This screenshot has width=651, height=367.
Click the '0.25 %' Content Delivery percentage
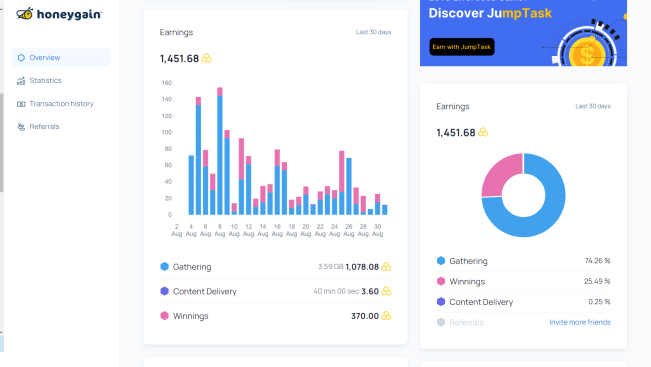pyautogui.click(x=599, y=302)
